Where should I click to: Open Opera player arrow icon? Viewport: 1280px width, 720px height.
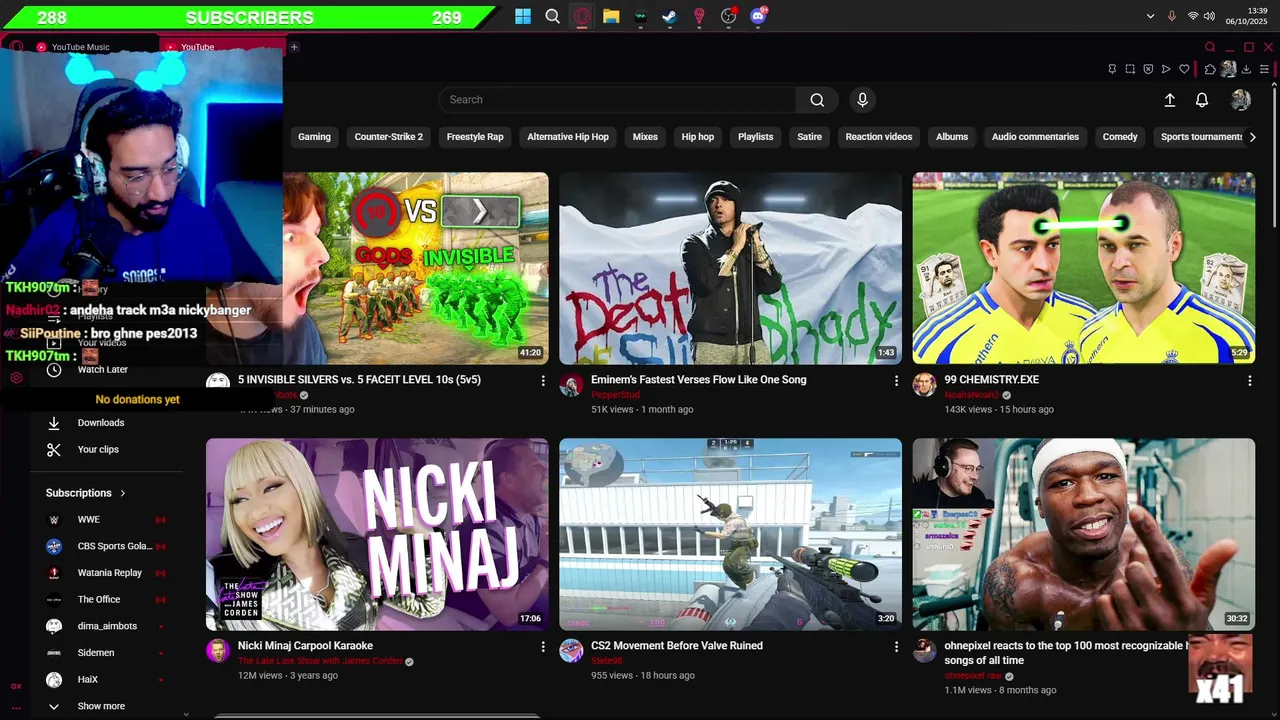1166,69
